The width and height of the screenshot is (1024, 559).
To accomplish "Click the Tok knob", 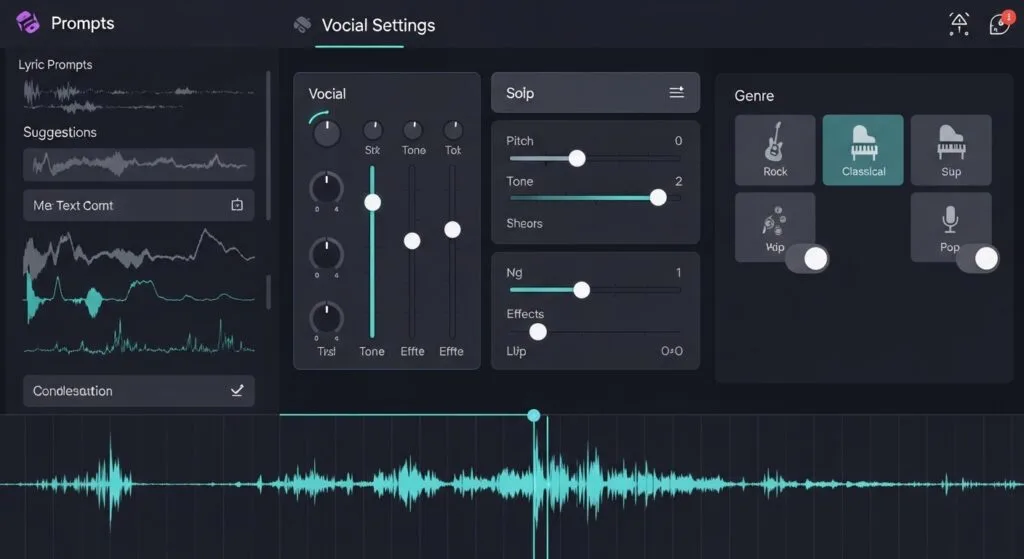I will click(x=453, y=130).
